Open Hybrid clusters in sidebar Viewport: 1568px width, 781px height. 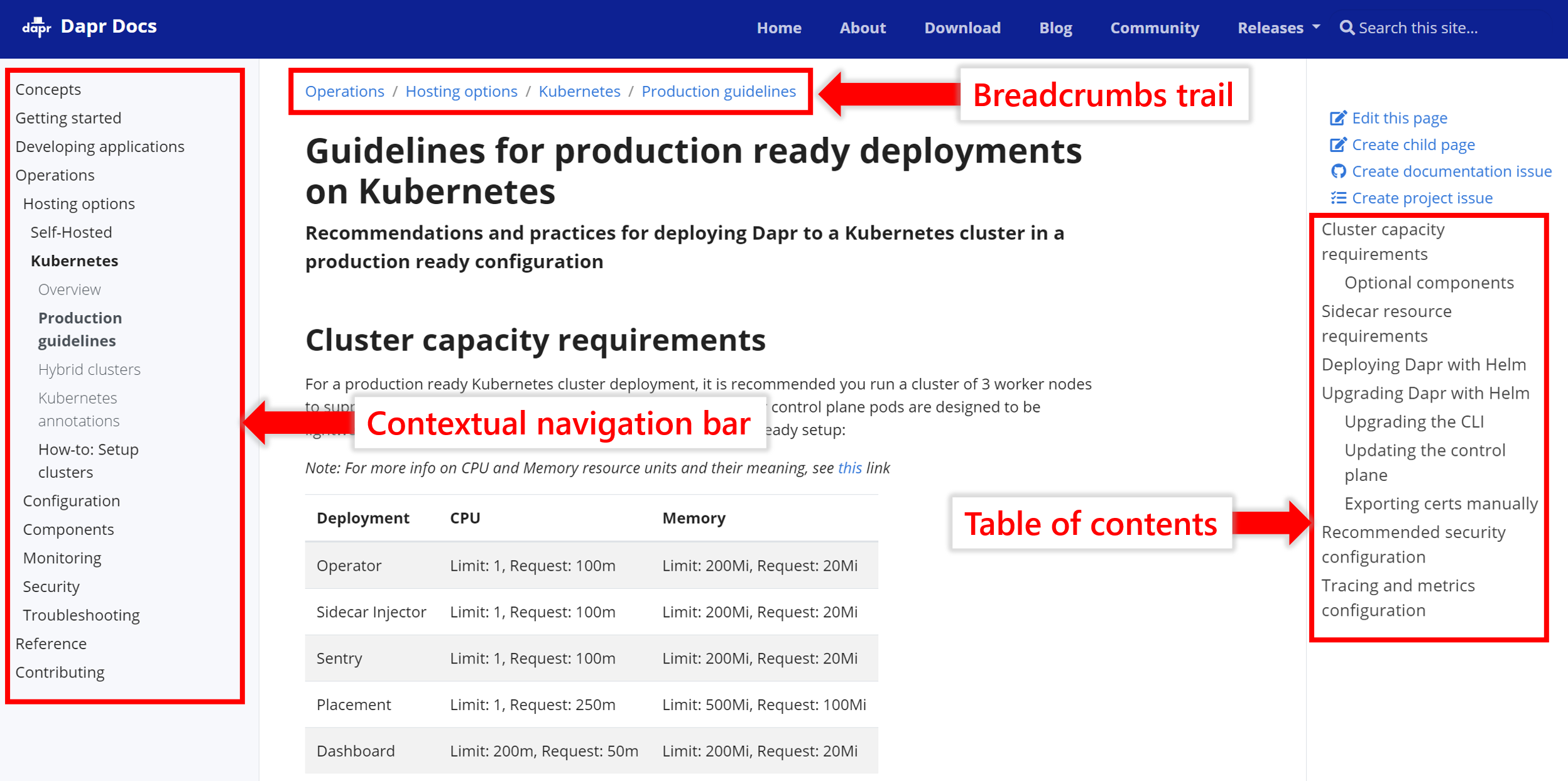[x=89, y=370]
